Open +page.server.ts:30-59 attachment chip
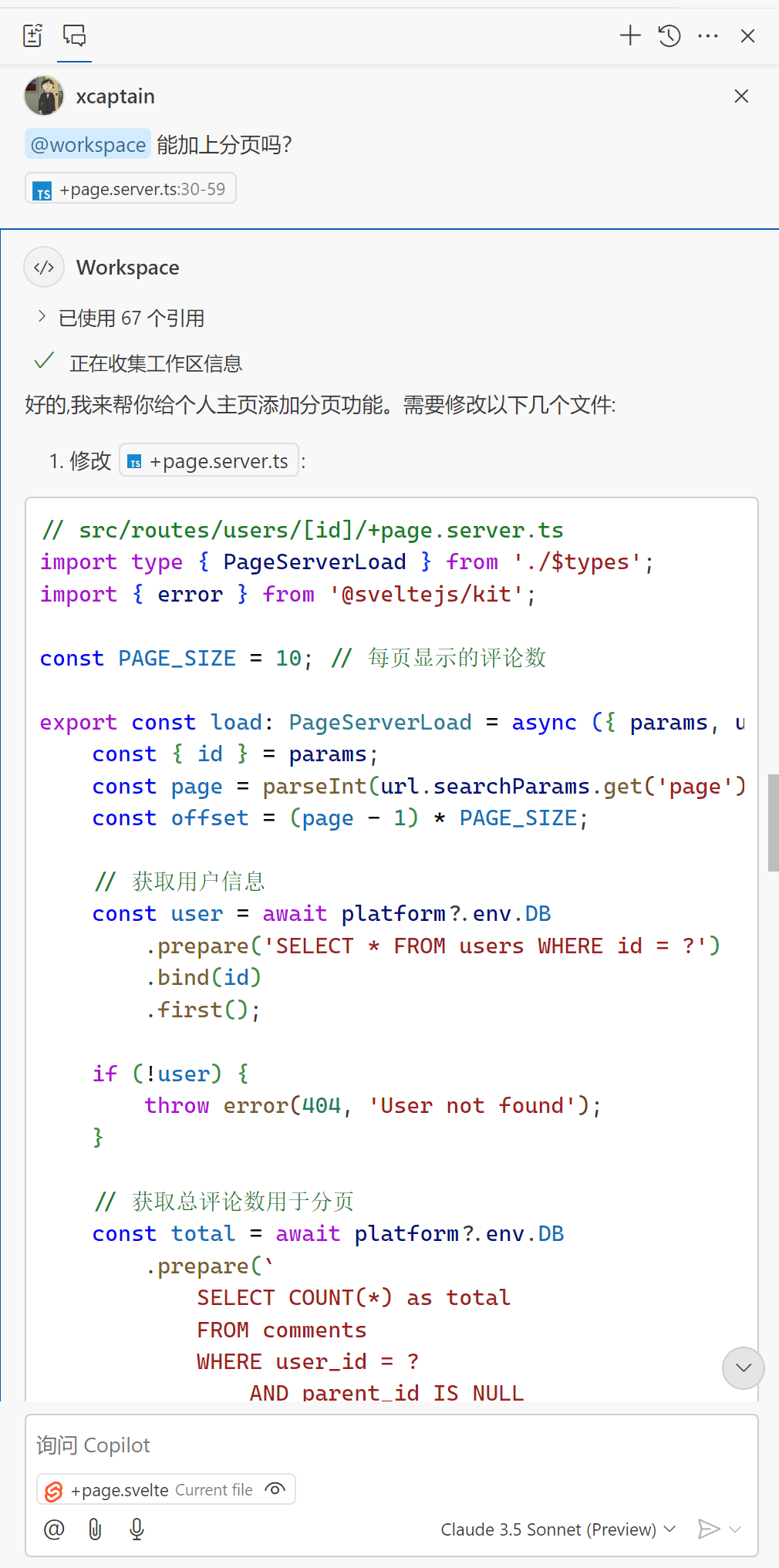This screenshot has height=1568, width=779. (130, 189)
